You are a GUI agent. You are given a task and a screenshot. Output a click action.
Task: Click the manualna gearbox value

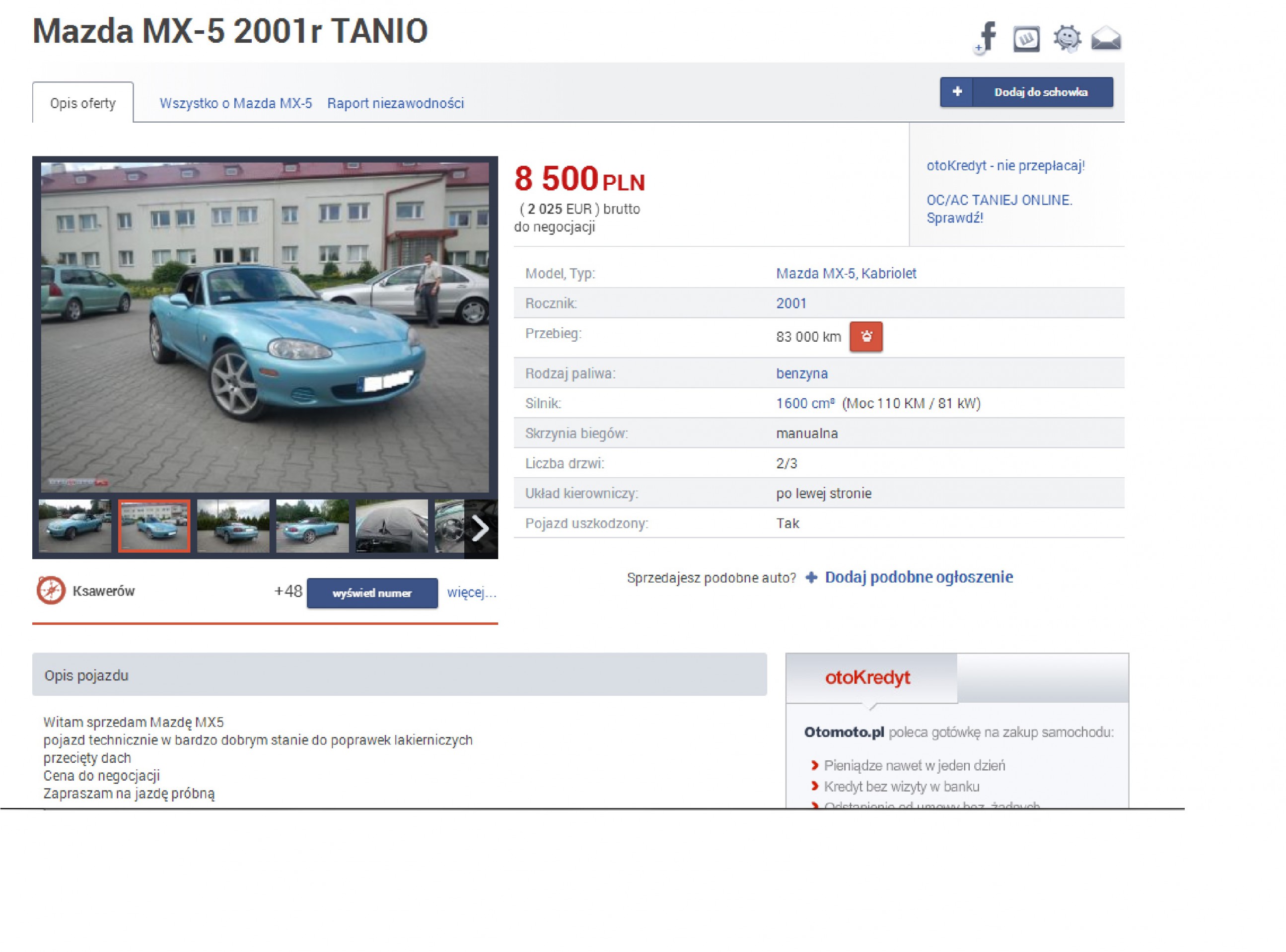click(x=807, y=434)
